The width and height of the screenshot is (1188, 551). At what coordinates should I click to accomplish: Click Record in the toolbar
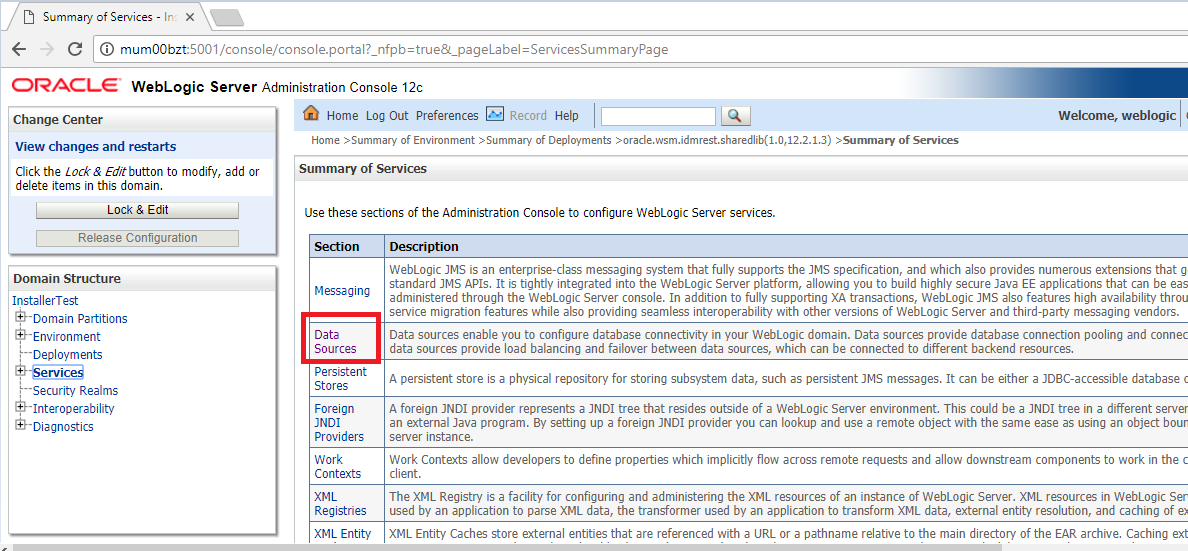(x=528, y=116)
